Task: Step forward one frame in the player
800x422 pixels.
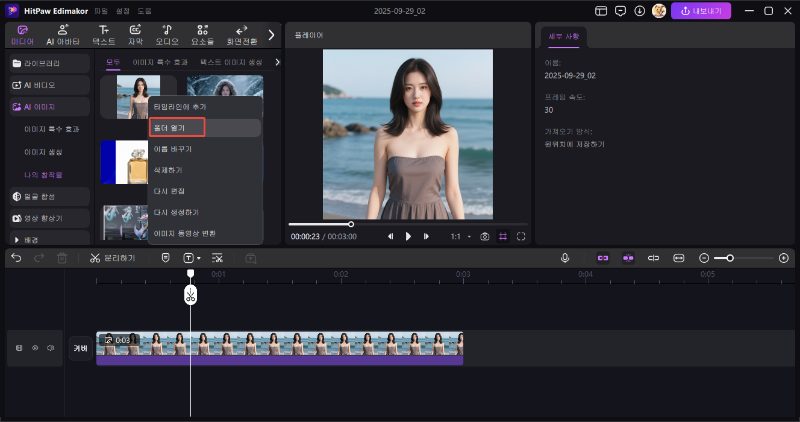Action: point(426,236)
